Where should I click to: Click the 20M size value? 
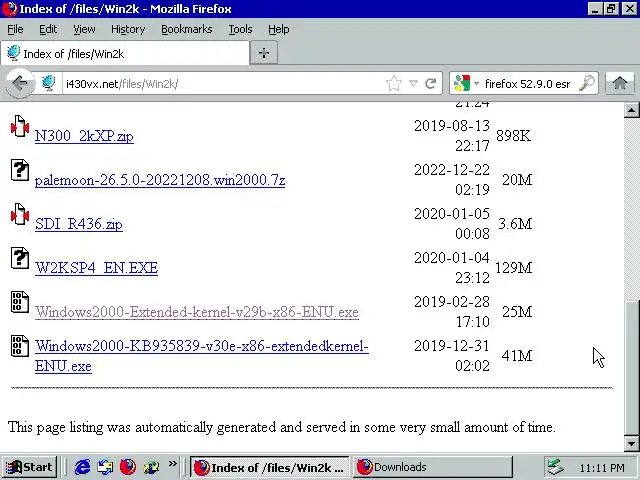pos(517,180)
